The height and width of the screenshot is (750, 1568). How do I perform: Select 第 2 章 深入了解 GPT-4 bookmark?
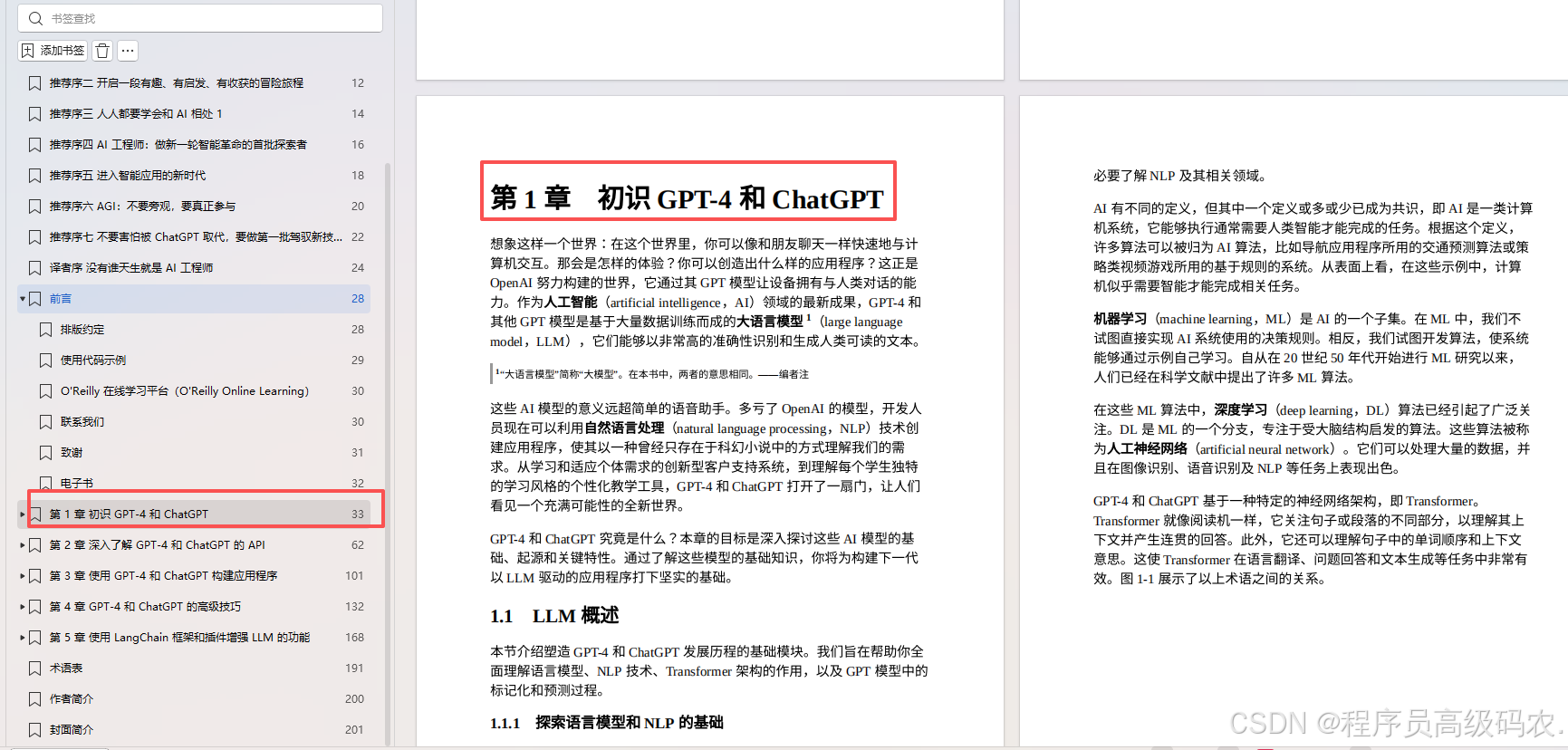point(157,545)
